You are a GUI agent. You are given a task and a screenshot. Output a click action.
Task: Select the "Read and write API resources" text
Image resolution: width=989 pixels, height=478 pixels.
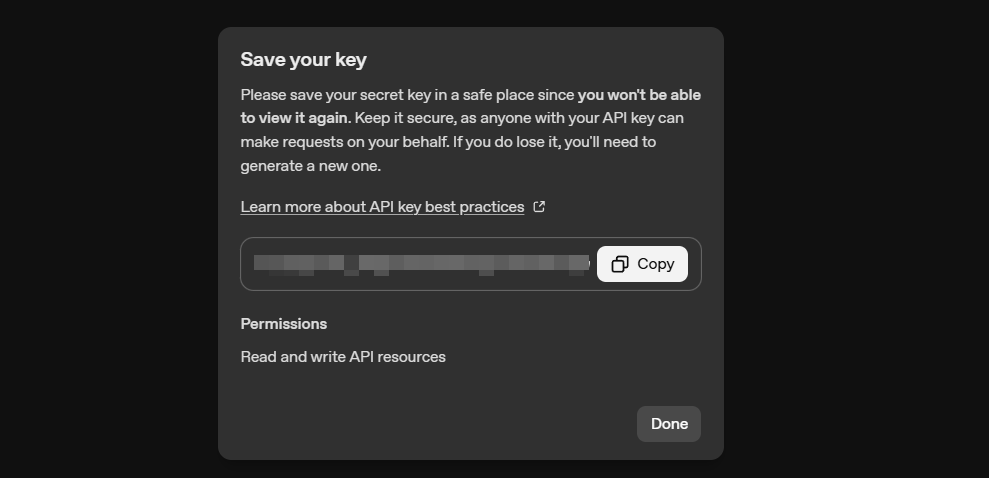pyautogui.click(x=343, y=357)
